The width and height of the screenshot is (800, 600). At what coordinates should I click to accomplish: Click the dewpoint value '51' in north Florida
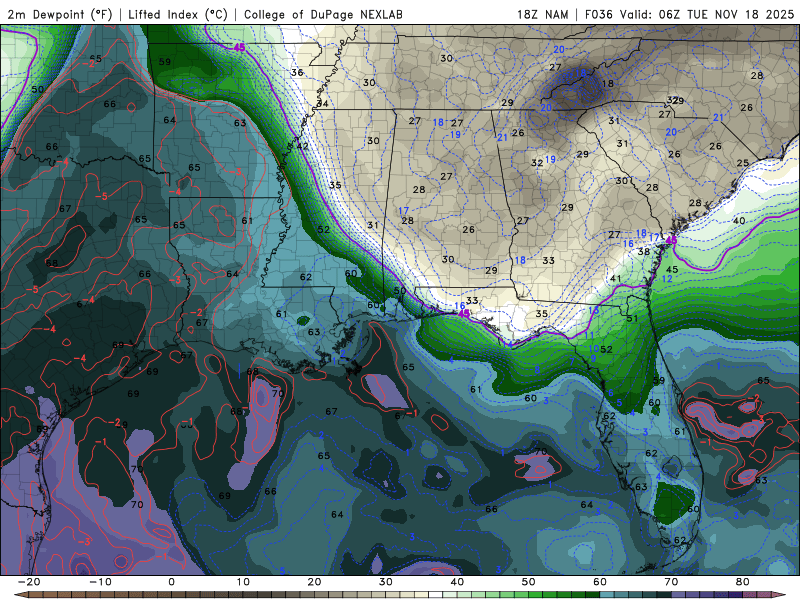(x=632, y=318)
